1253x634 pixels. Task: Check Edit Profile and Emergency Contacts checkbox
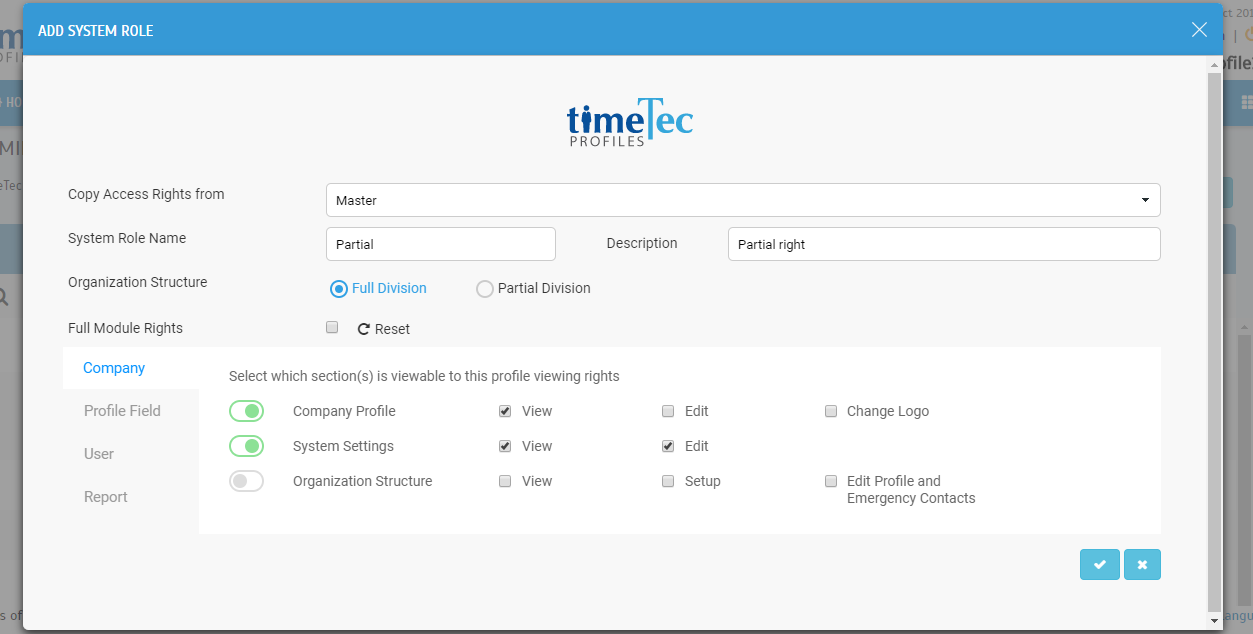[830, 481]
